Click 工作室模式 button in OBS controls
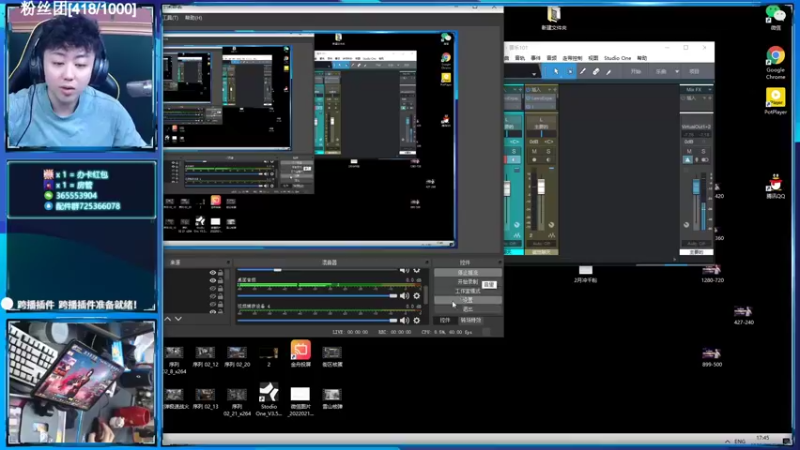The width and height of the screenshot is (800, 450). [468, 291]
